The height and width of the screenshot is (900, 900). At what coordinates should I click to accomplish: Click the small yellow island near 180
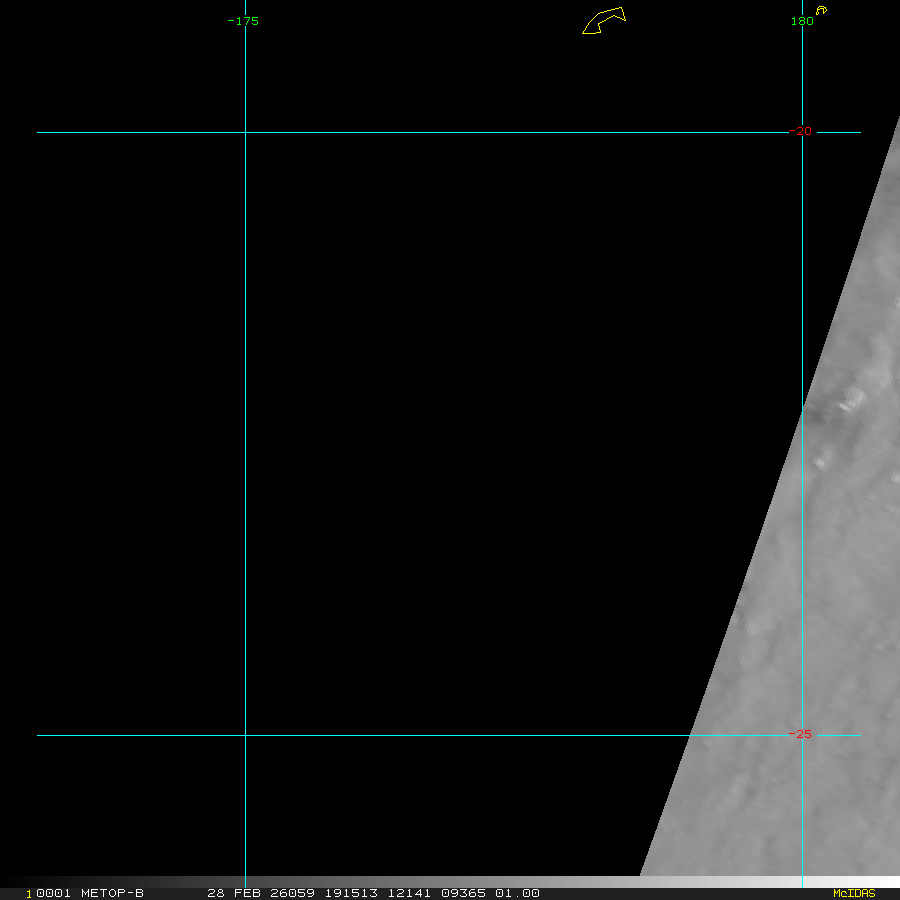(821, 11)
